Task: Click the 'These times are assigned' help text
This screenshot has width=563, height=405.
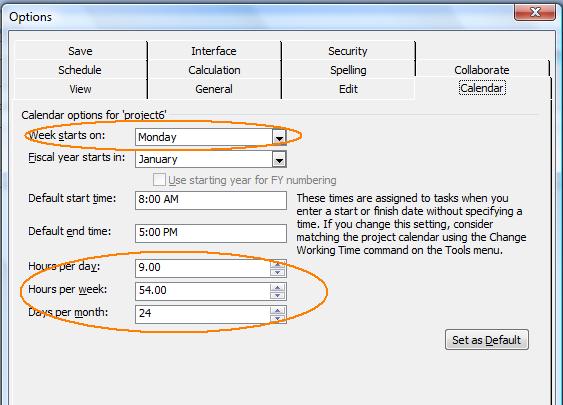Action: click(x=411, y=224)
